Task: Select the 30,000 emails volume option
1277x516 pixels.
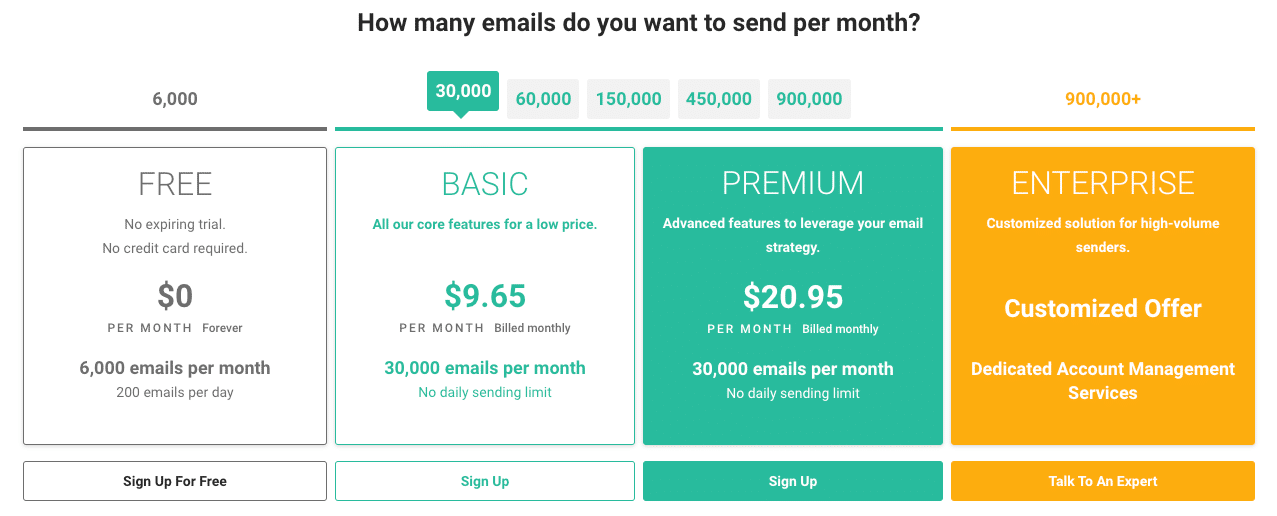Action: (x=463, y=92)
